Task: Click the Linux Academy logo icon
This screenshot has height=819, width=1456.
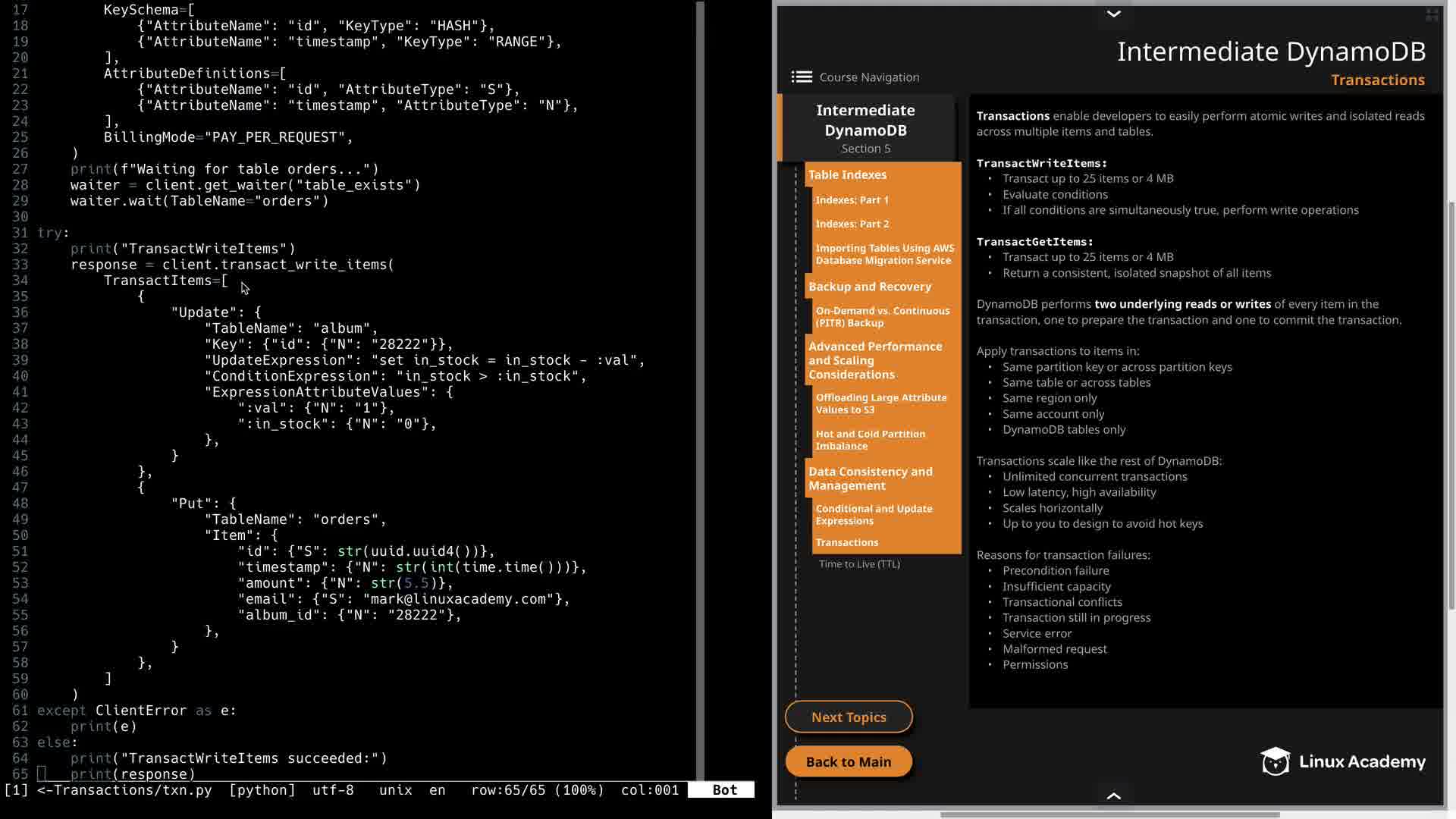Action: pos(1275,761)
